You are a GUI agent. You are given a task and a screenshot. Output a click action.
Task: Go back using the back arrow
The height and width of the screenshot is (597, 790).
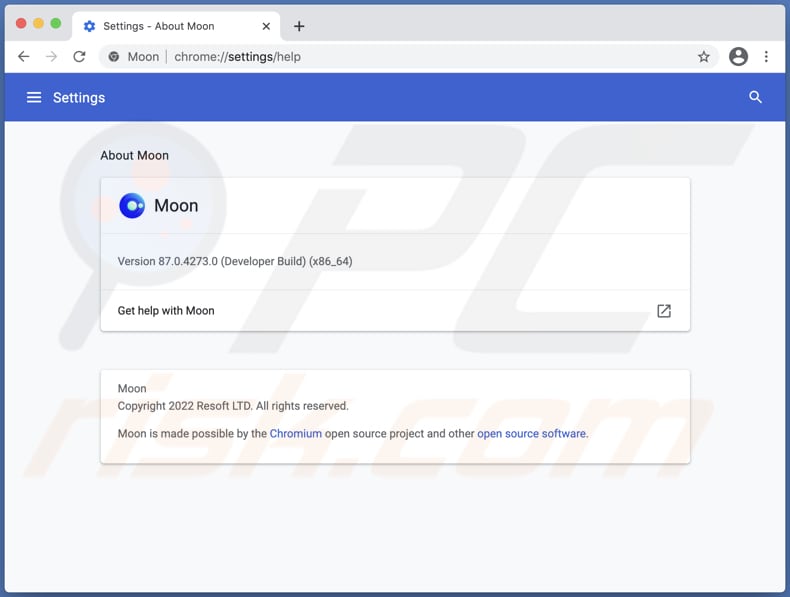tap(23, 56)
